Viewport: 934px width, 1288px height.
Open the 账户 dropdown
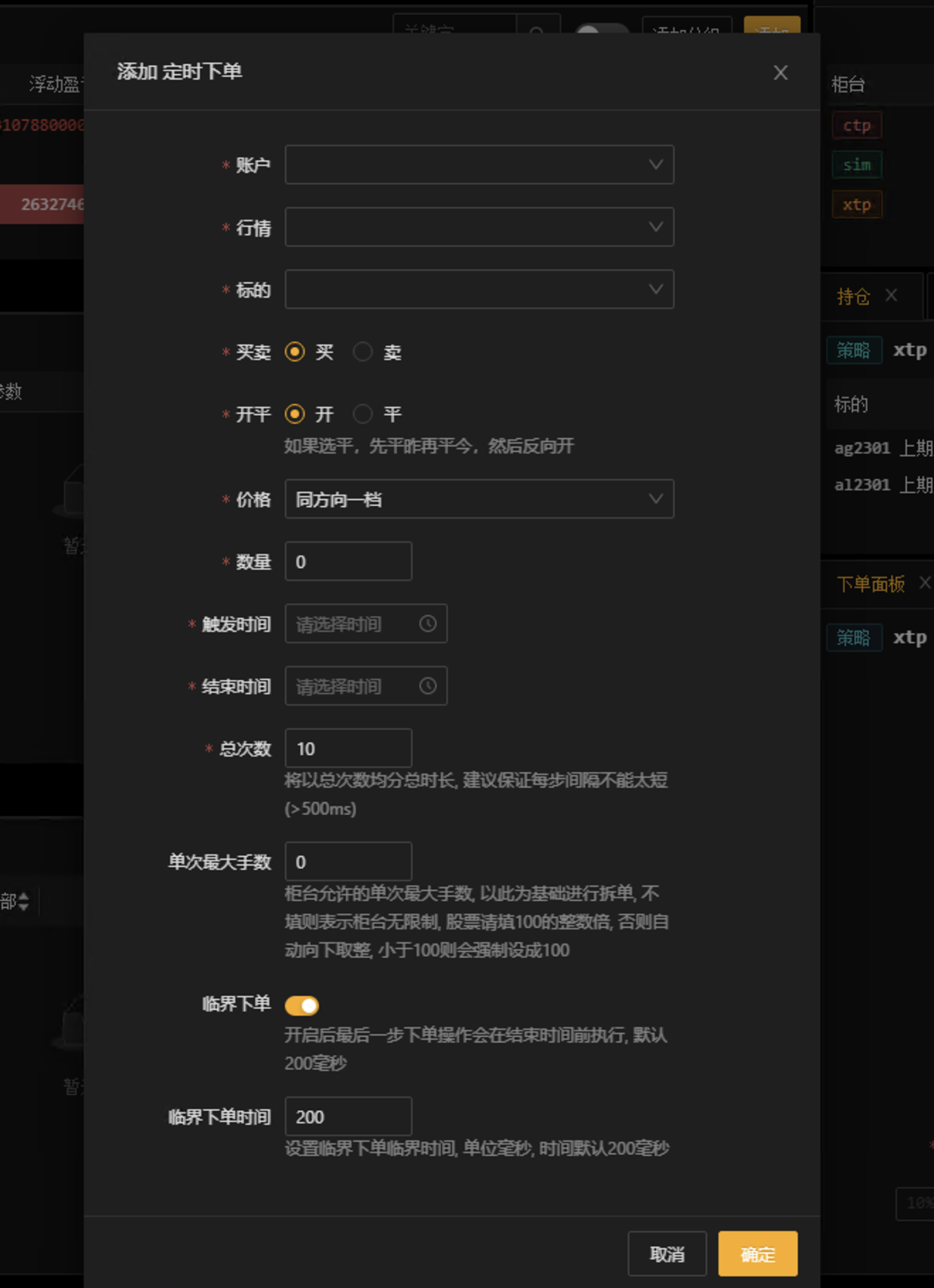(479, 164)
